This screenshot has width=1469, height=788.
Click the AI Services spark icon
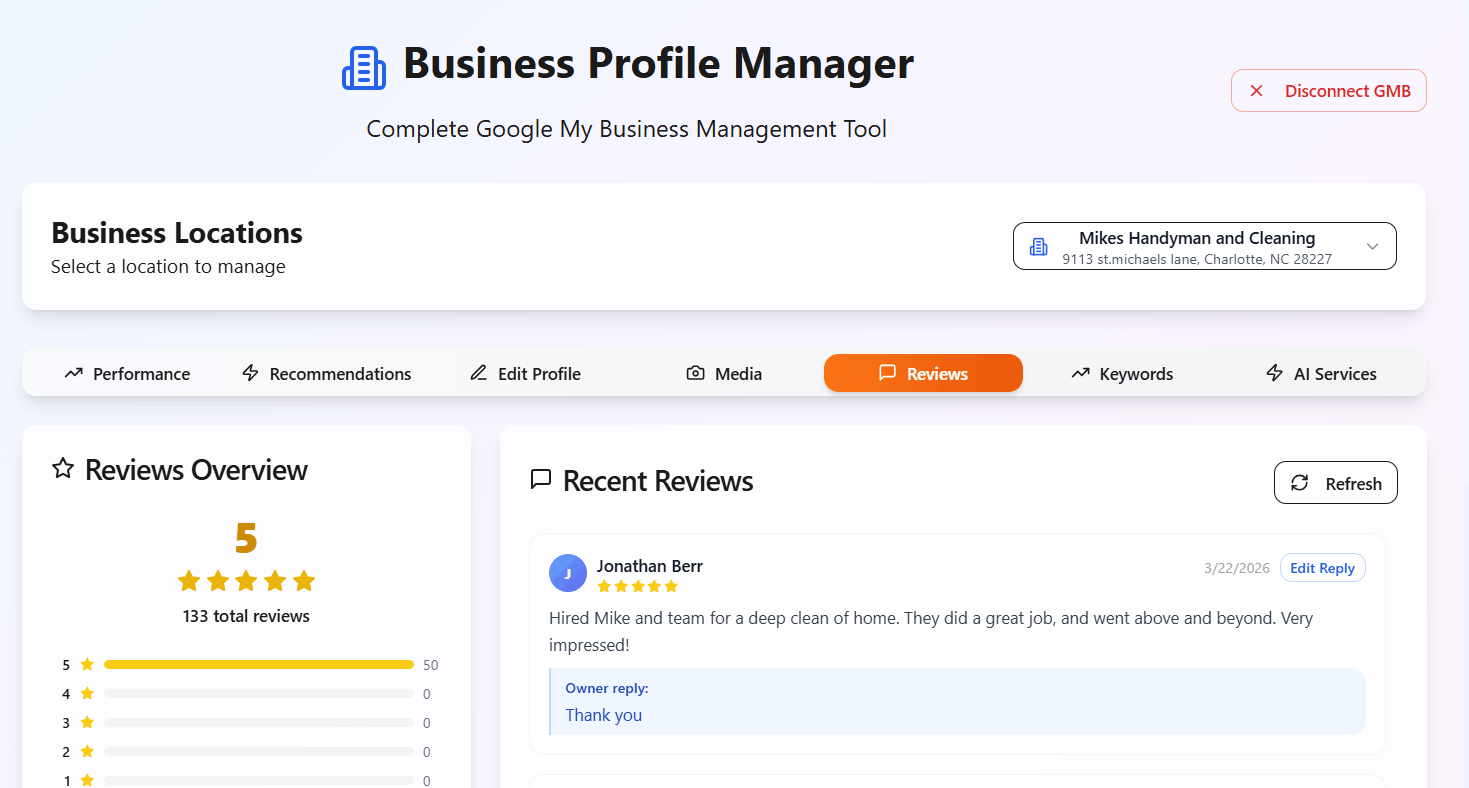[1274, 373]
